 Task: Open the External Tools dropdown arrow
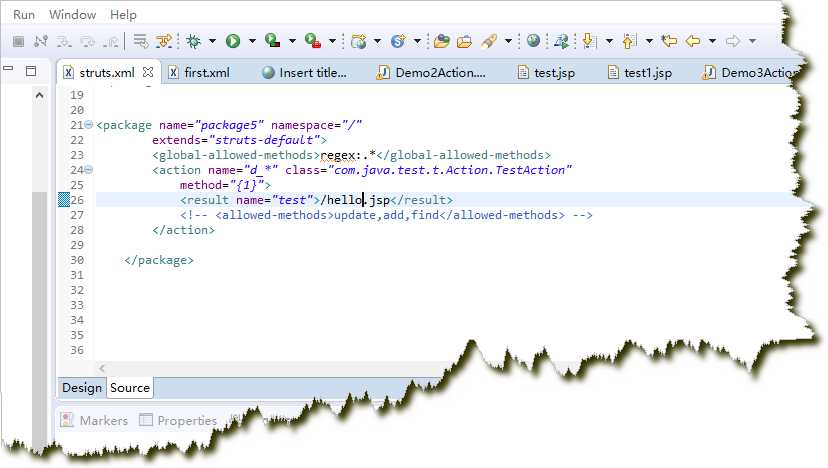[332, 41]
